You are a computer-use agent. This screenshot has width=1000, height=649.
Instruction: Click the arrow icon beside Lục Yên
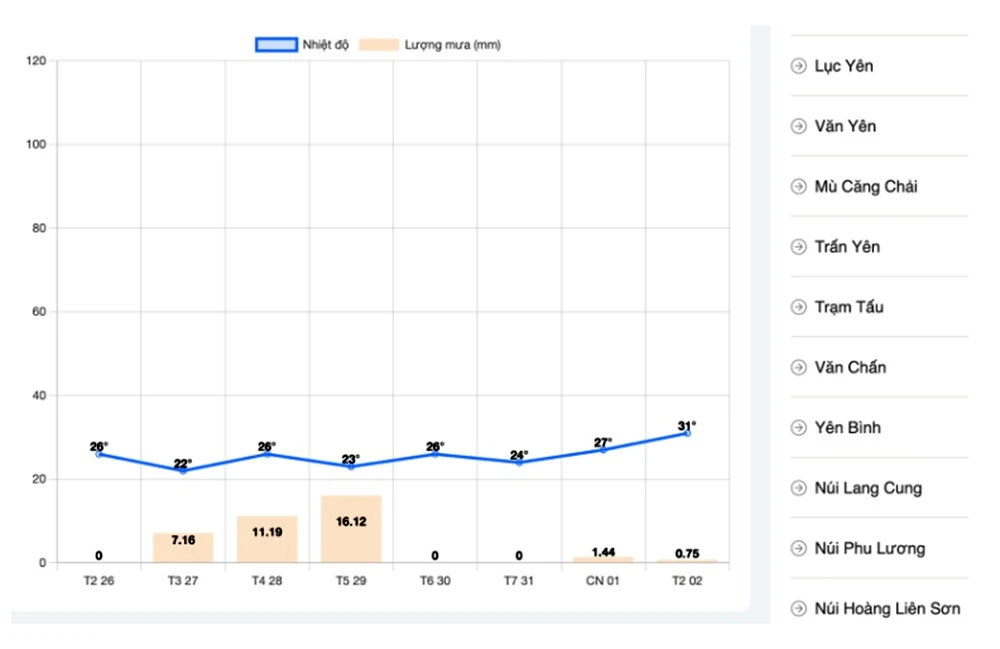tap(798, 66)
